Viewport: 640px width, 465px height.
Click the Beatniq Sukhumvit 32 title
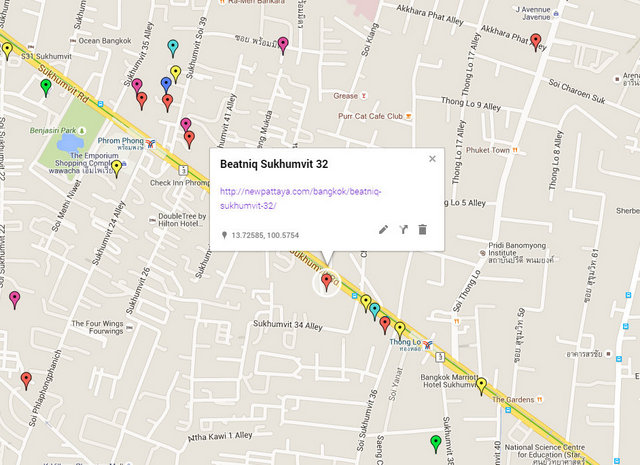point(274,164)
